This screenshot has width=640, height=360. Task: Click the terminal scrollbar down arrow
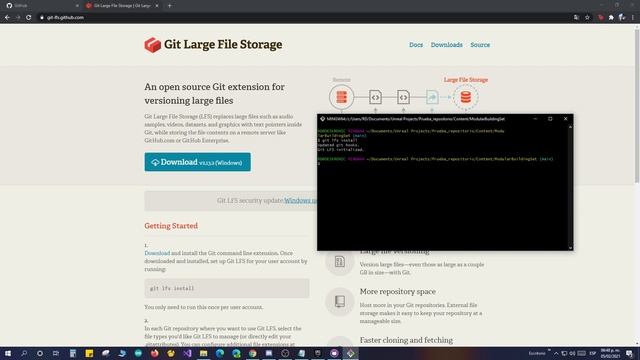(x=570, y=247)
